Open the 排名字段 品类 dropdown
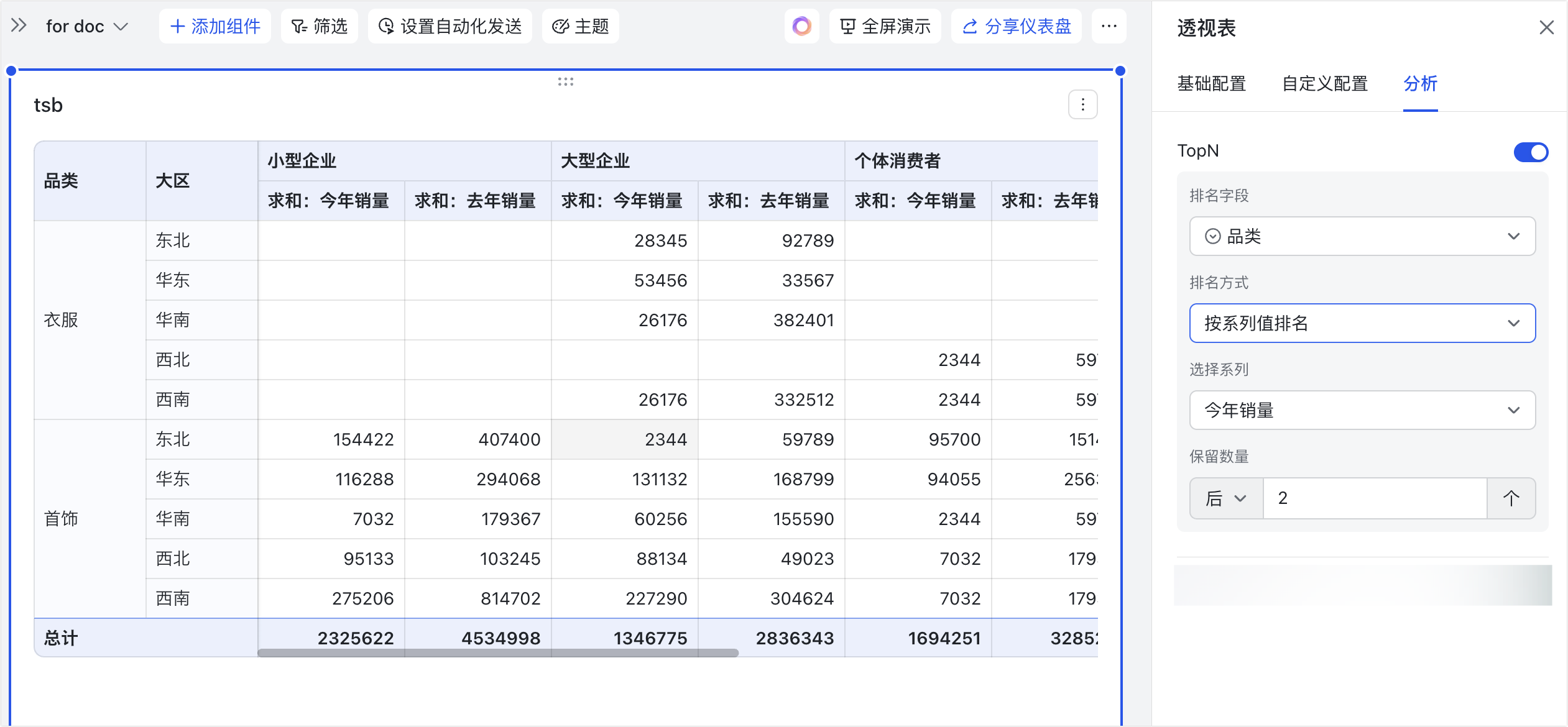1568x727 pixels. tap(1362, 236)
